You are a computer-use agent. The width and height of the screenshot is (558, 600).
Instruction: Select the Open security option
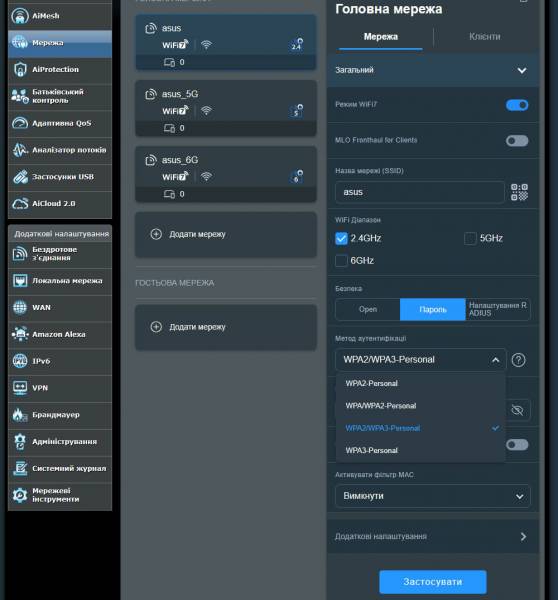click(368, 310)
